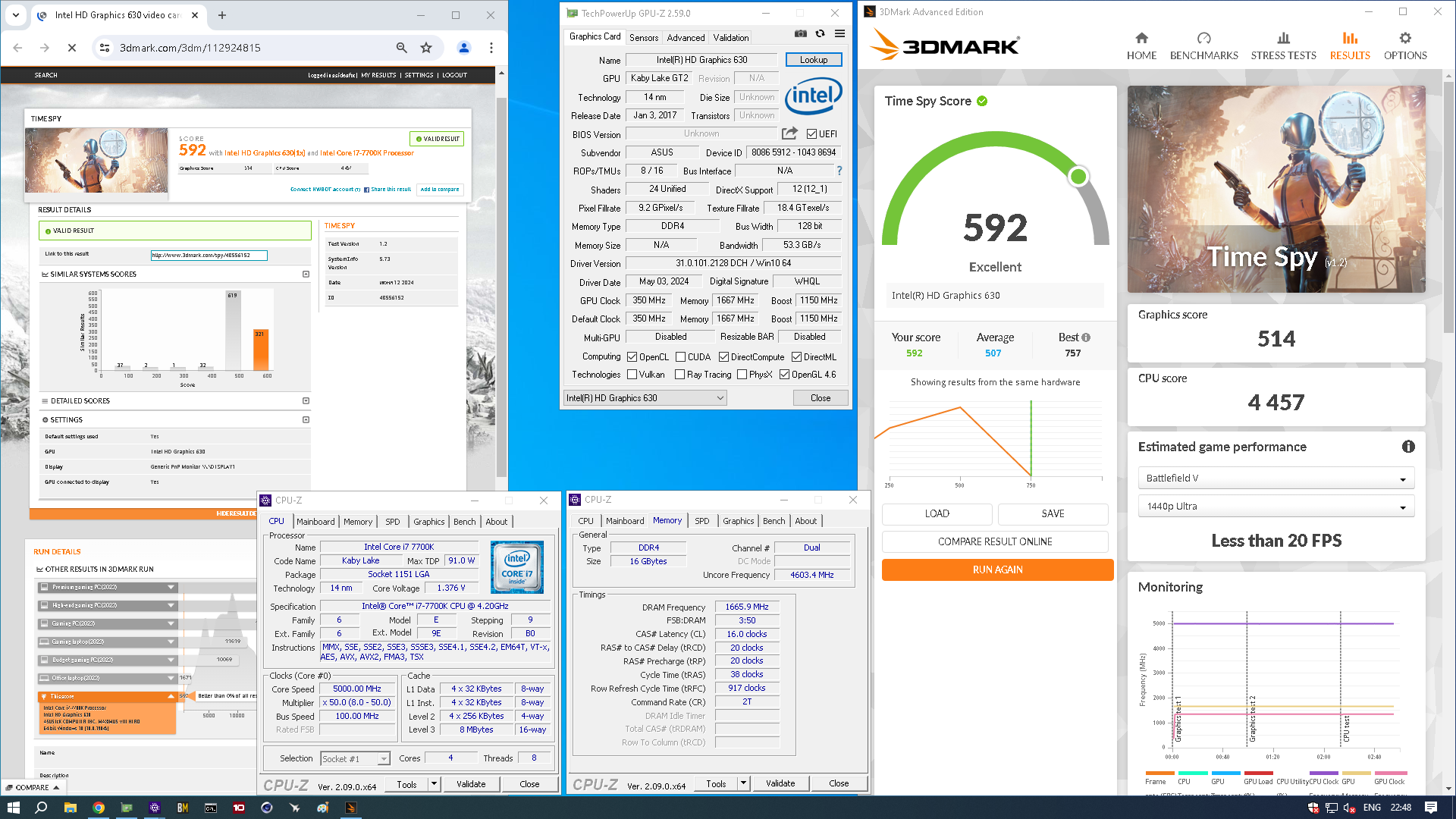The height and width of the screenshot is (819, 1456).
Task: Click the Link to this result field
Action: pyautogui.click(x=209, y=256)
